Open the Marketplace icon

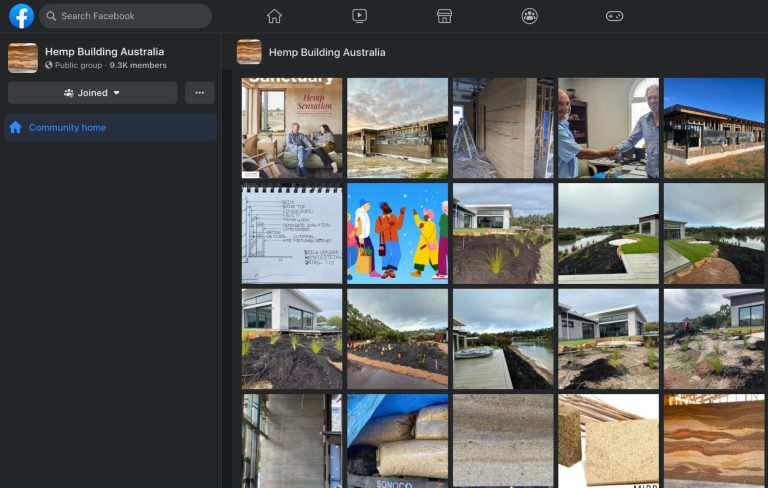click(445, 16)
